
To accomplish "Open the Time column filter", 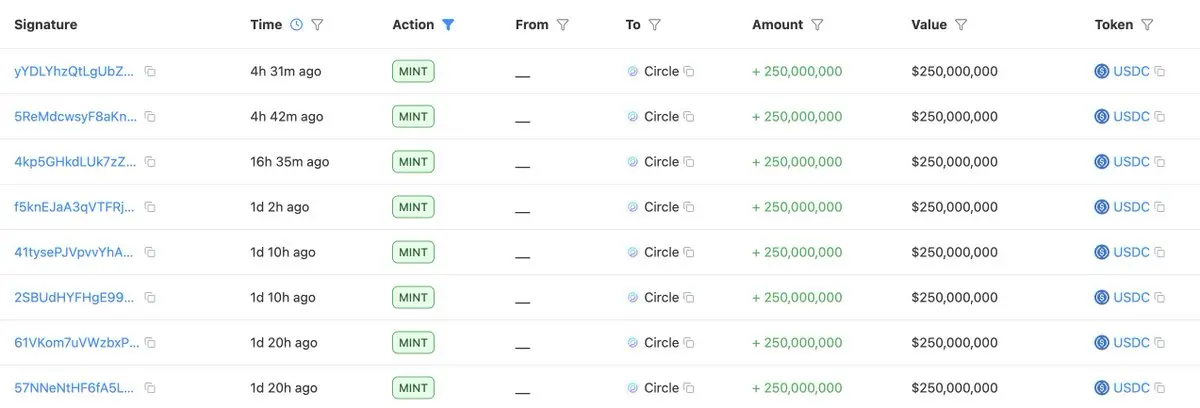I will [317, 25].
